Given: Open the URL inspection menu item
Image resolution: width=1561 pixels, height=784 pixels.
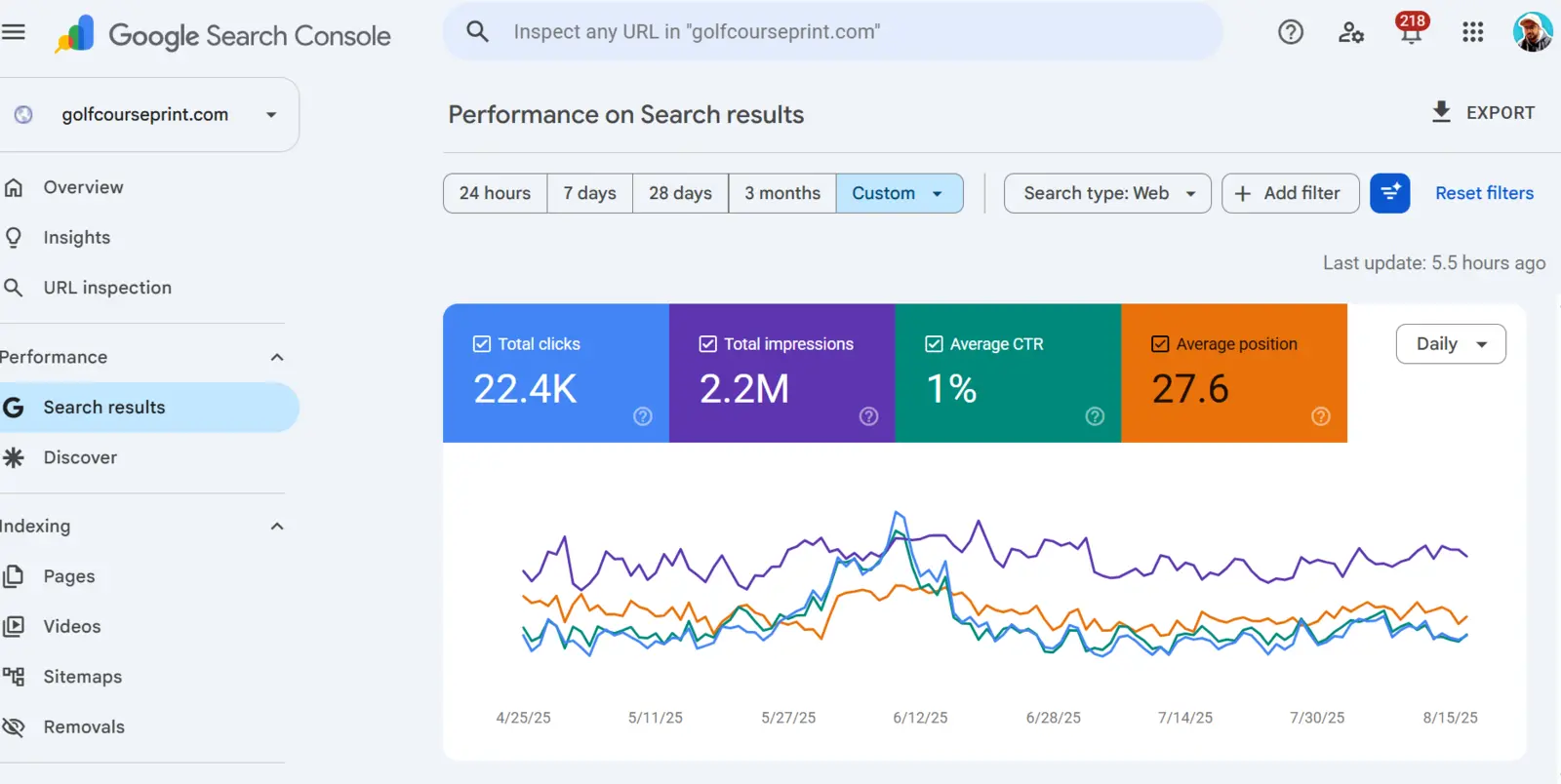Looking at the screenshot, I should tap(107, 288).
